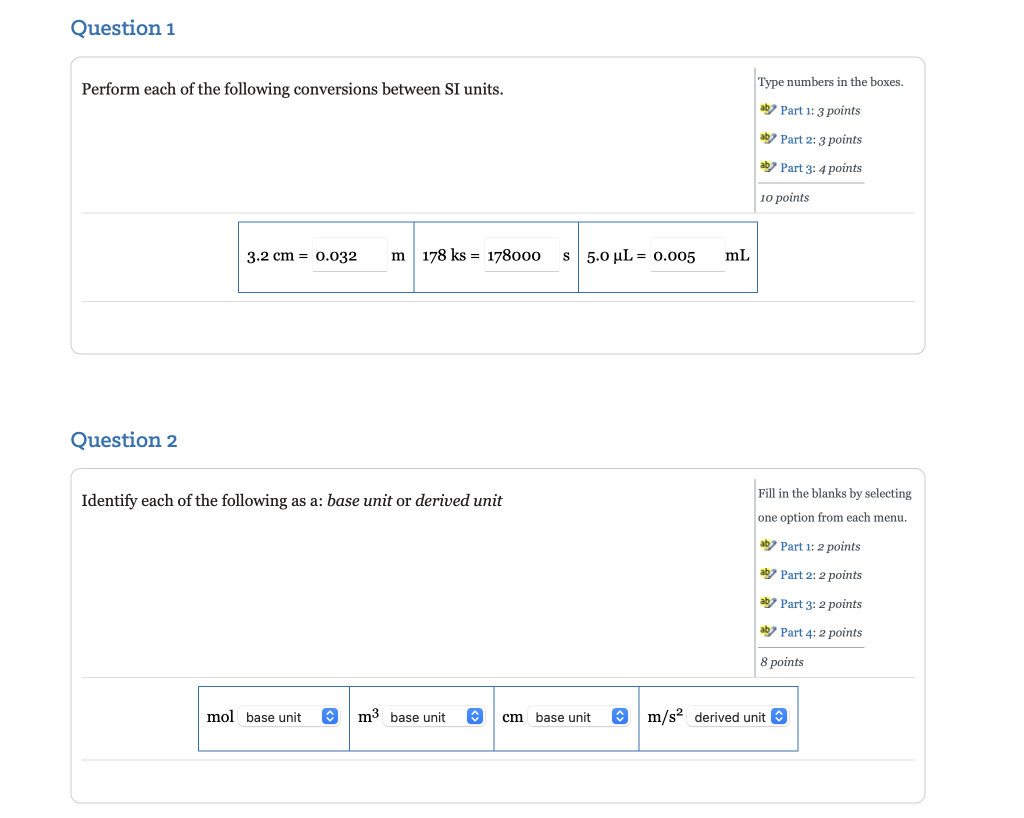Select the 'ab' edit icon beside Part 3 in Question 2
This screenshot has width=1024, height=818.
pyautogui.click(x=766, y=603)
